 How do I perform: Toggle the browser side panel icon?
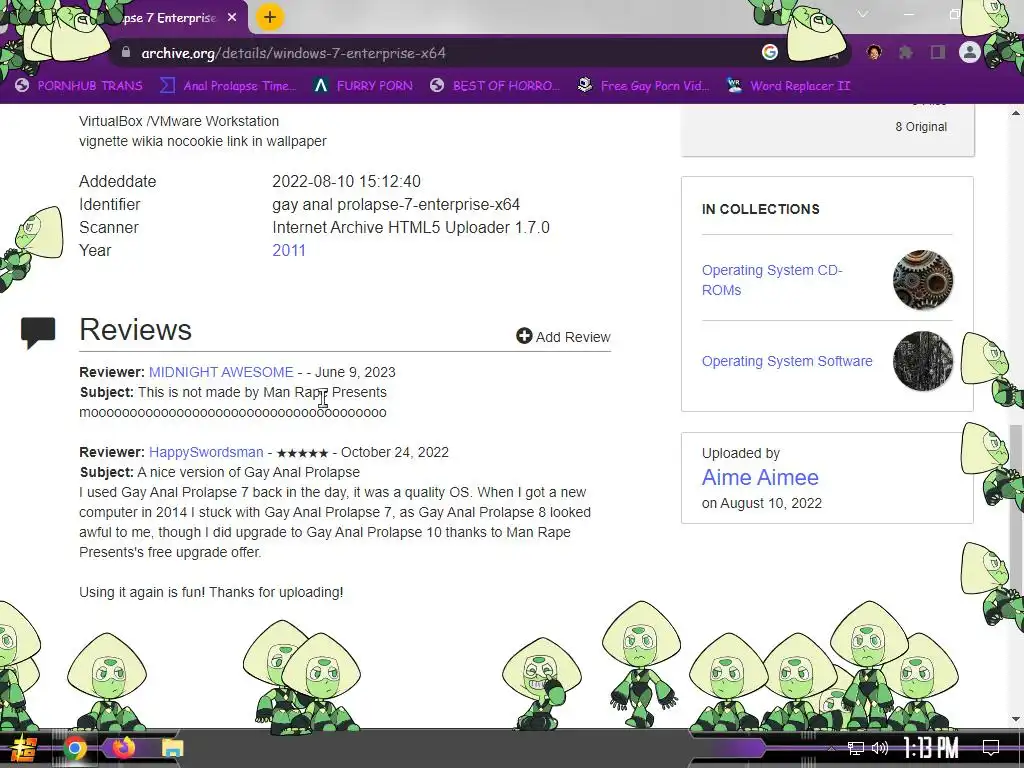(x=938, y=52)
